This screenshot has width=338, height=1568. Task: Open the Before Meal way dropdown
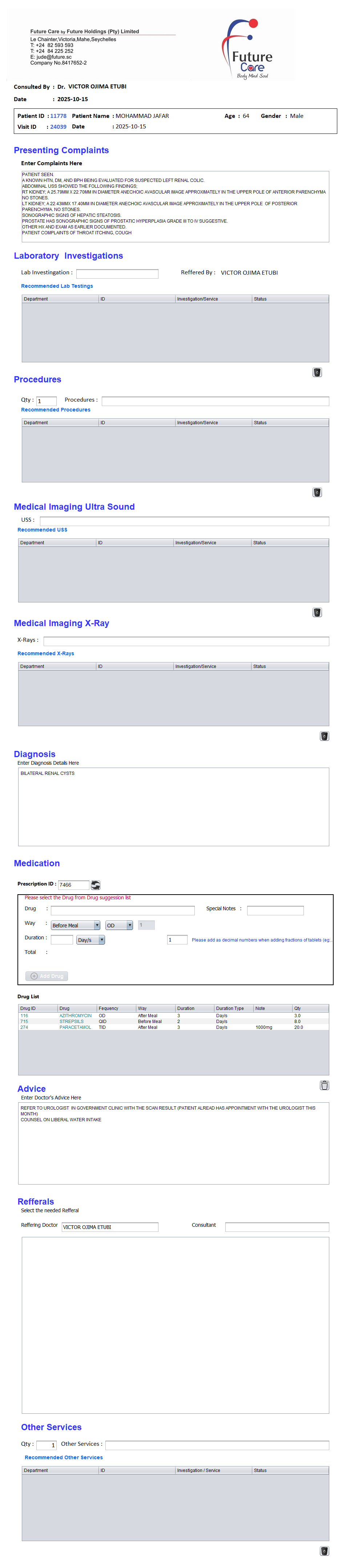pyautogui.click(x=75, y=925)
